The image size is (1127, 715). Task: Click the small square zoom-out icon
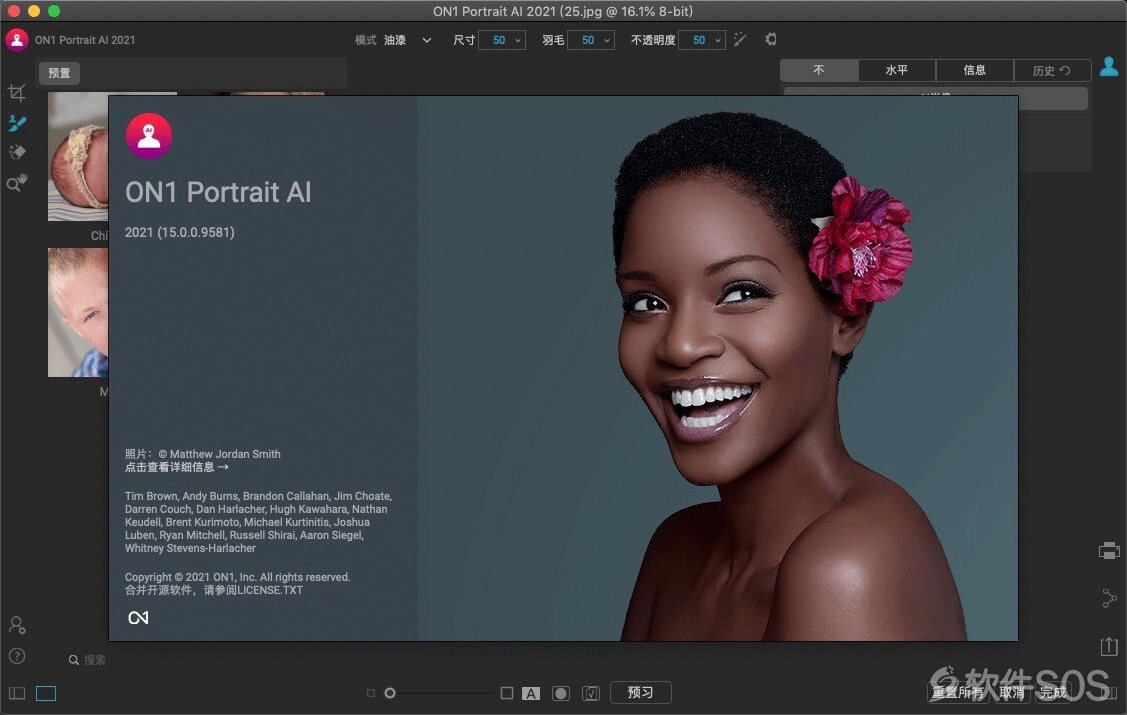[x=371, y=693]
